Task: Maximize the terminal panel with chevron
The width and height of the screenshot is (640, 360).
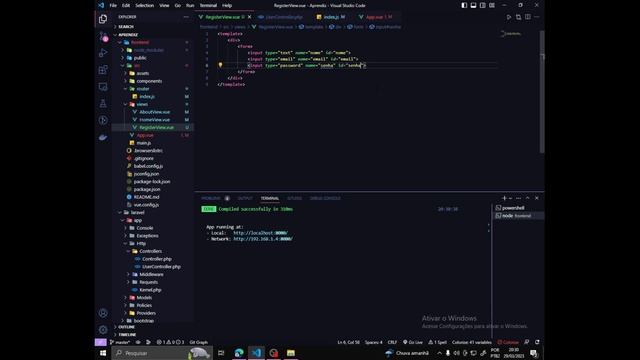Action: [528, 198]
